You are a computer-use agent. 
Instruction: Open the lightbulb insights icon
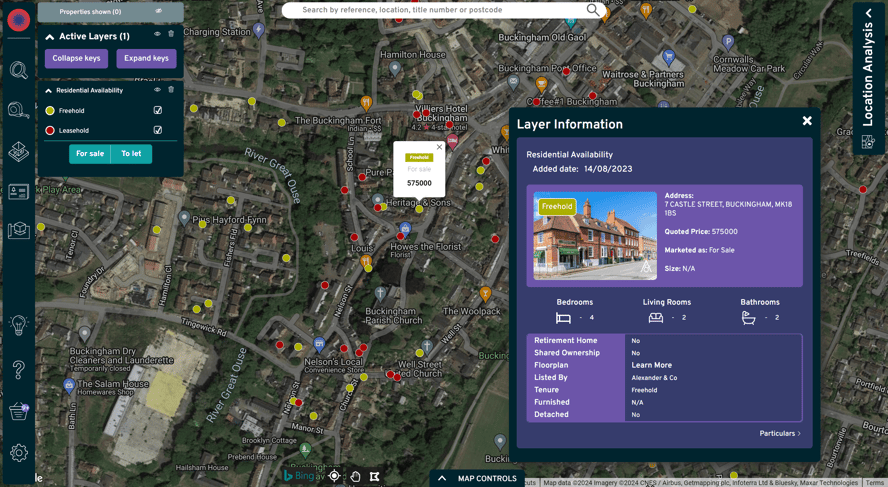(x=18, y=325)
